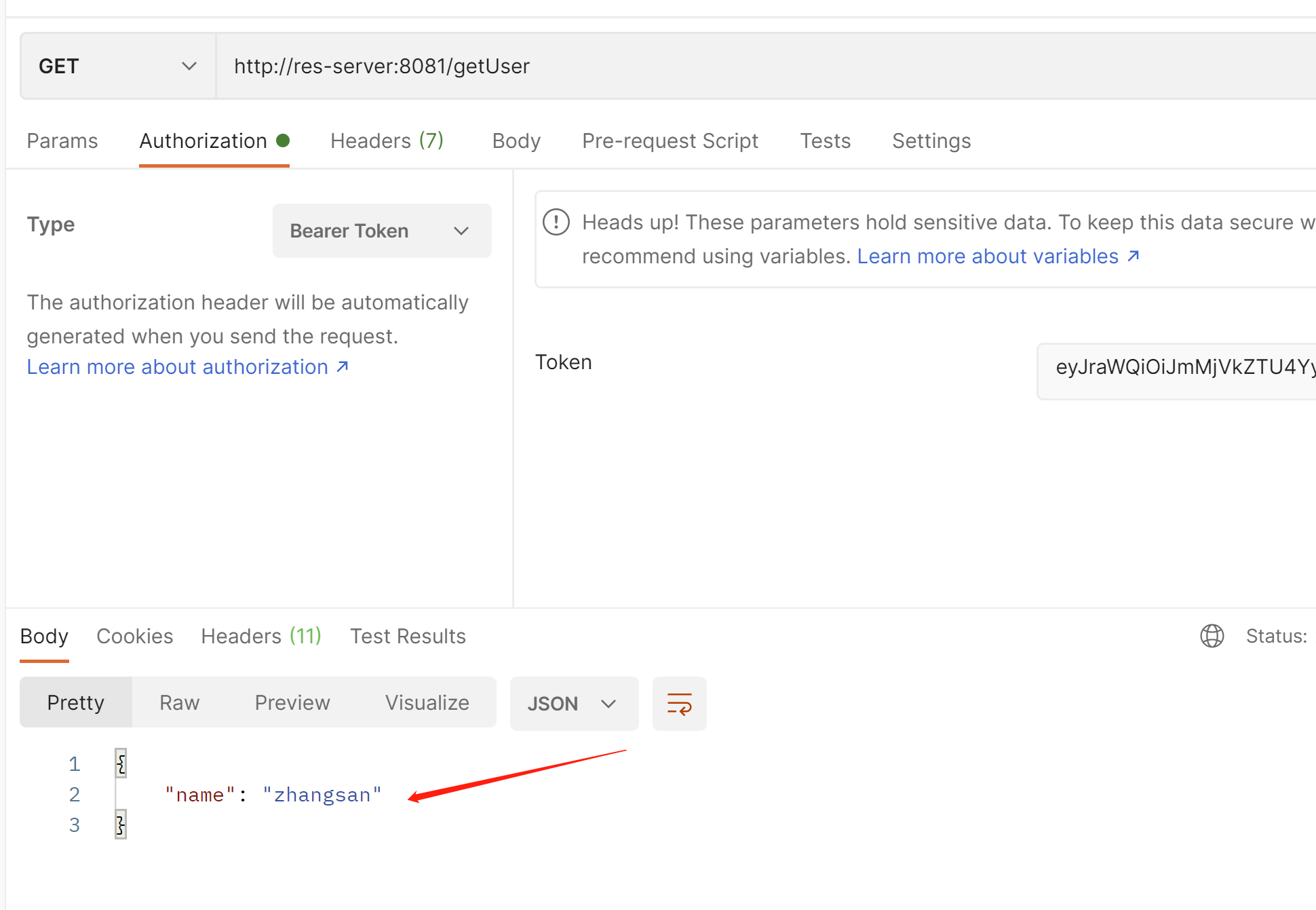
Task: Click the request URL field
Action: [746, 67]
